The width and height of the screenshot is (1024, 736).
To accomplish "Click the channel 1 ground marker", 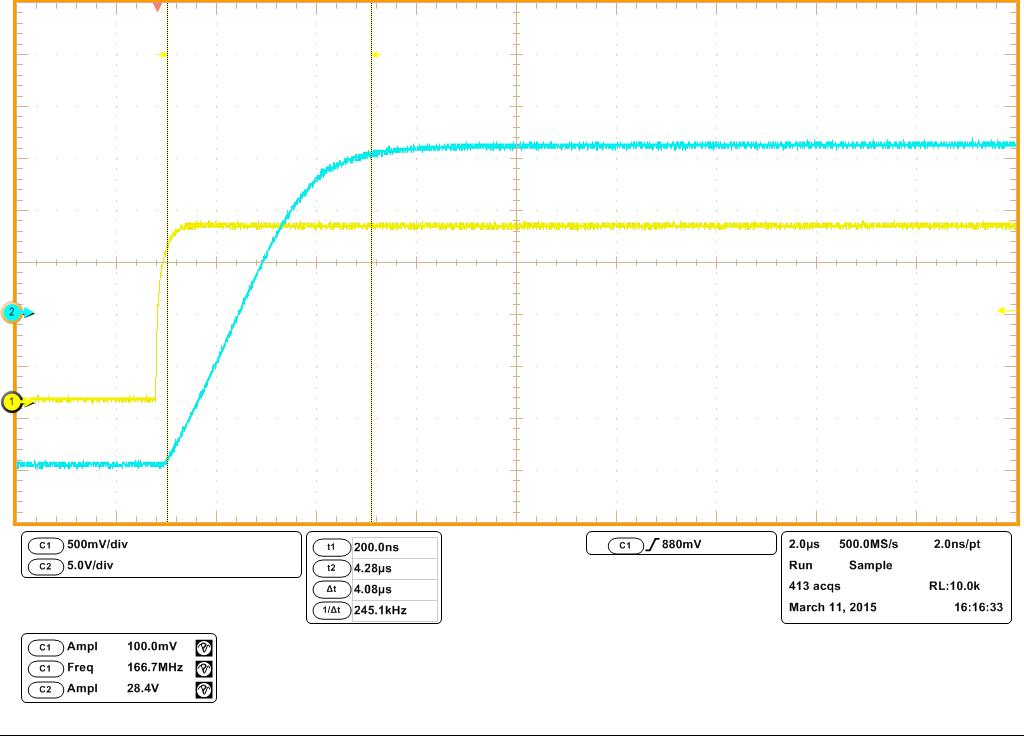I will pyautogui.click(x=12, y=402).
